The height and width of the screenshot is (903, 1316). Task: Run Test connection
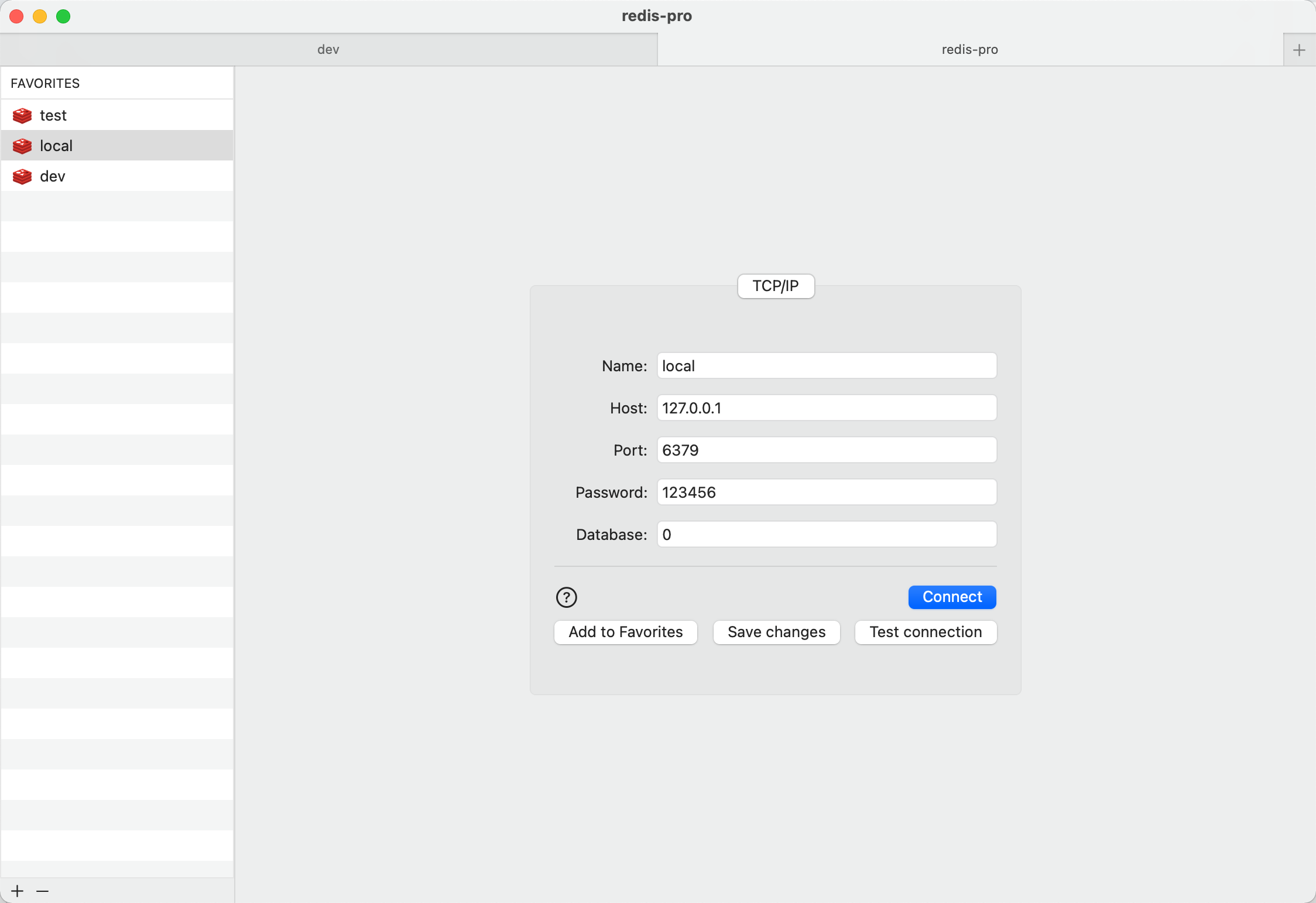click(925, 632)
